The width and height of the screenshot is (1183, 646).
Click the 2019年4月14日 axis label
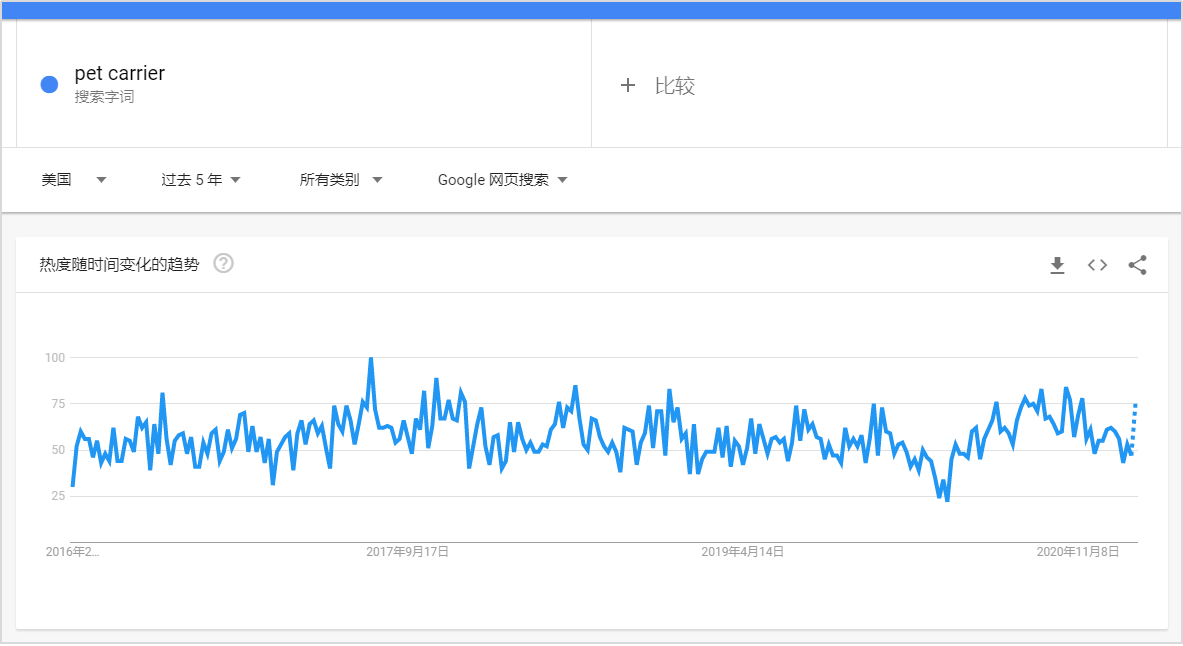tap(742, 552)
